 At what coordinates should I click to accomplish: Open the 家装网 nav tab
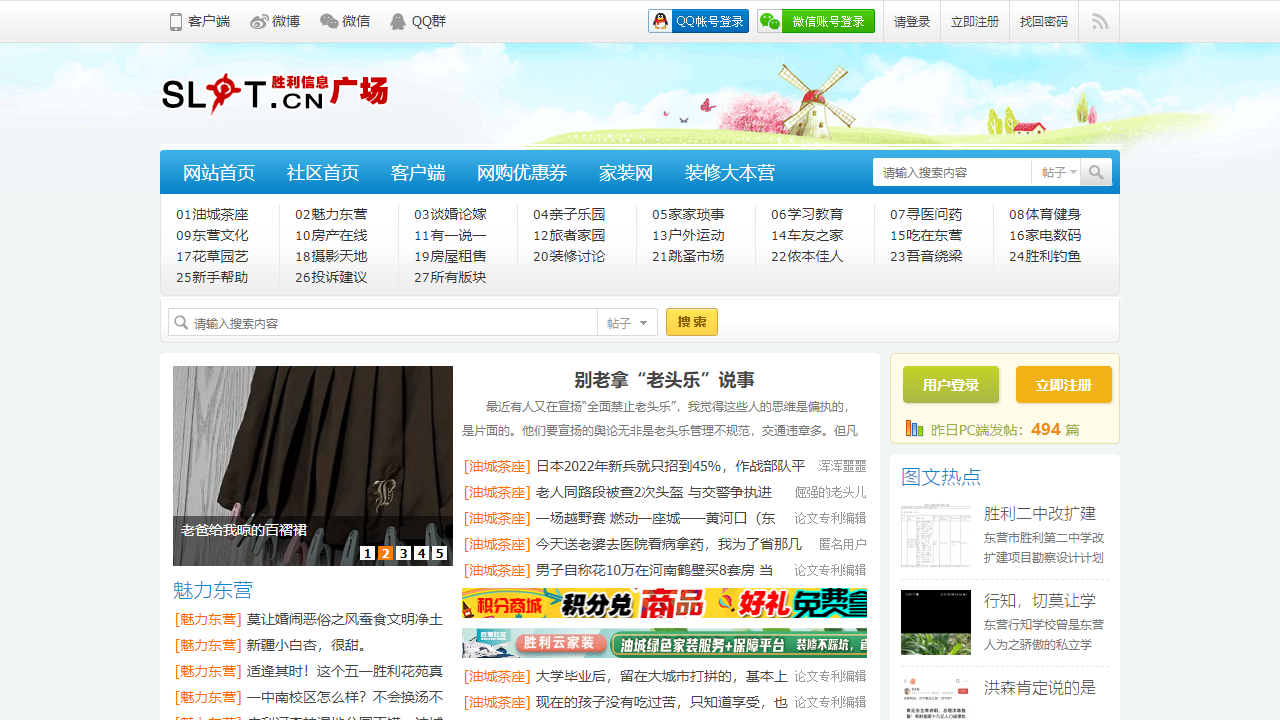[626, 173]
